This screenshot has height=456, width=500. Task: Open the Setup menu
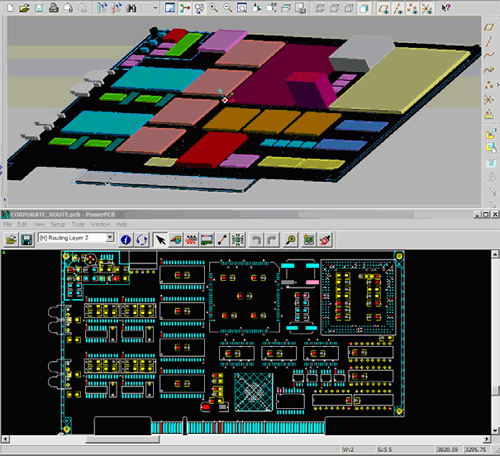point(58,224)
